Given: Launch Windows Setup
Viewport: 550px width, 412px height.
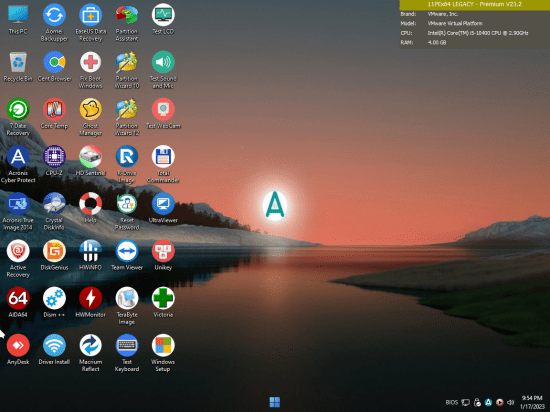Looking at the screenshot, I should click(x=163, y=353).
